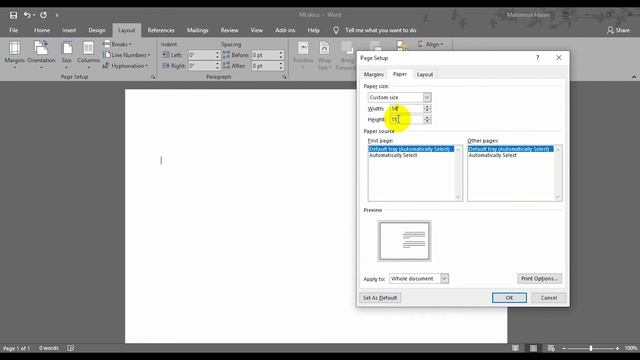Open Print Options button
Screen dimensions: 640x360
coord(539,278)
